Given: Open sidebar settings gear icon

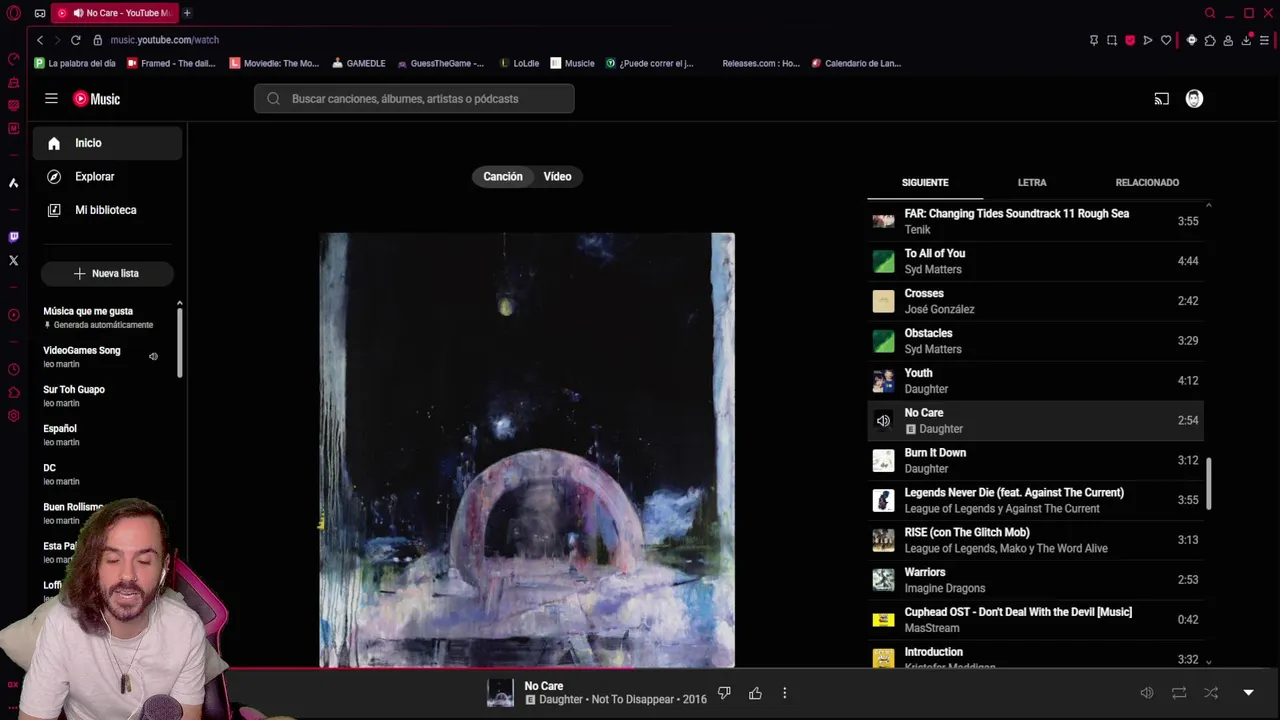Looking at the screenshot, I should (x=13, y=416).
